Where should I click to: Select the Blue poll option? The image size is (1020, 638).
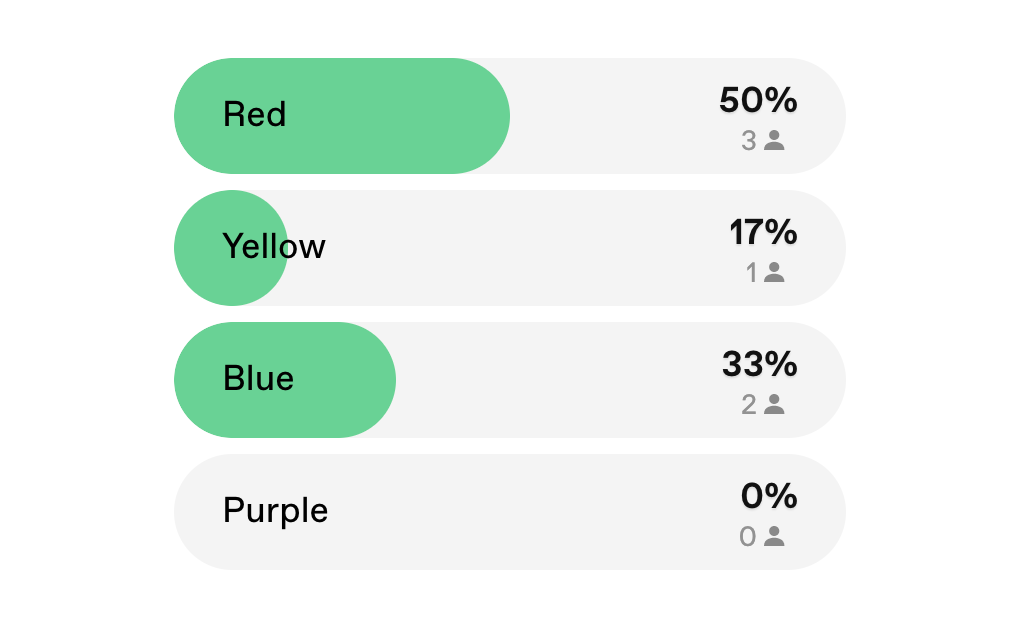(x=510, y=380)
